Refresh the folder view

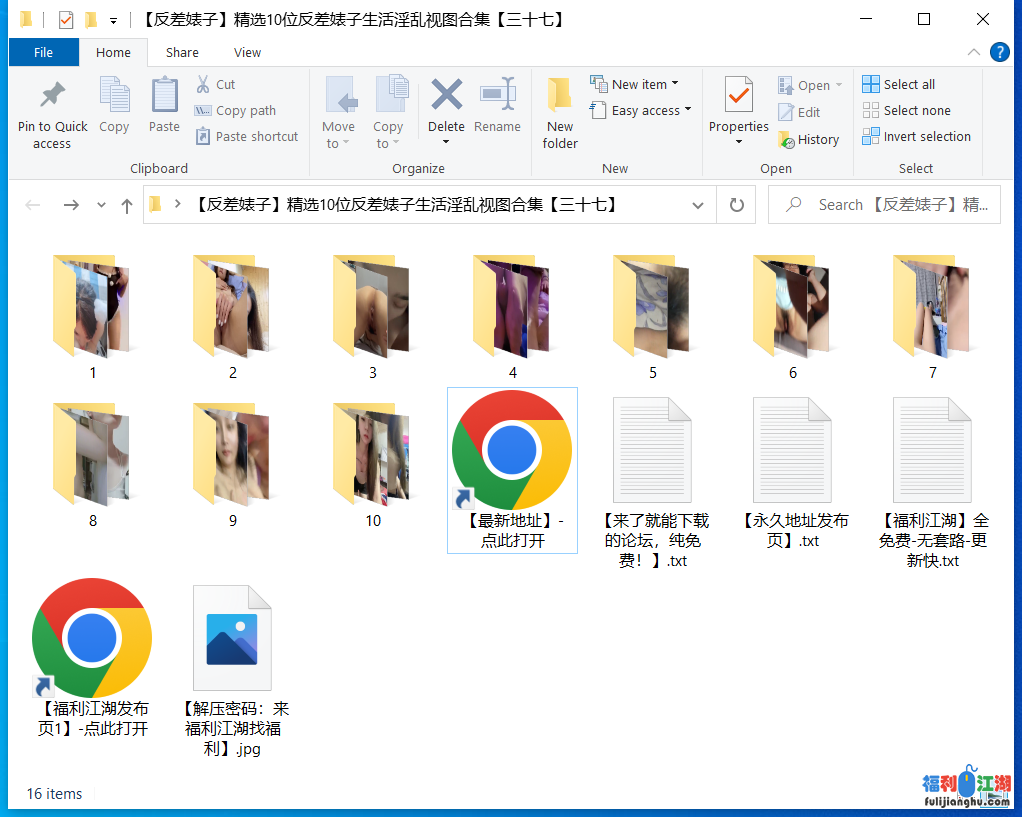point(737,204)
